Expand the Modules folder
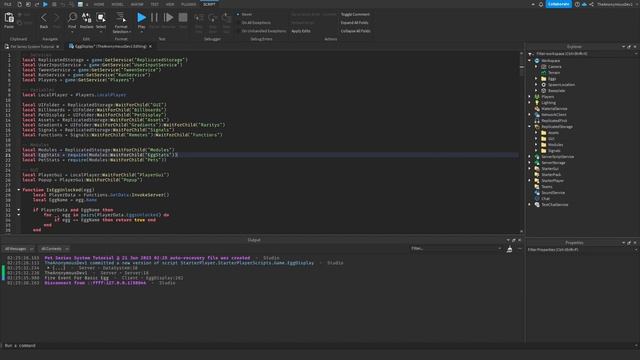 [x=536, y=144]
